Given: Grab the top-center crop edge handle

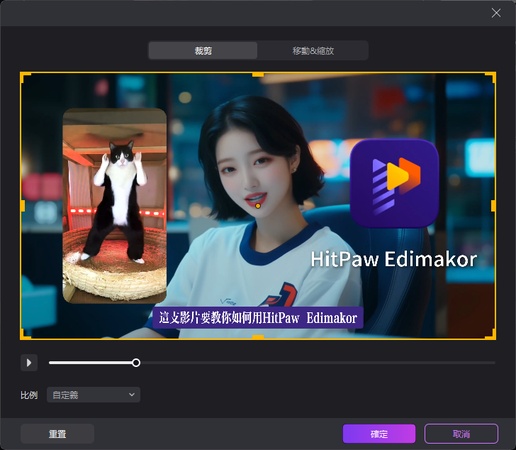Looking at the screenshot, I should coord(258,74).
